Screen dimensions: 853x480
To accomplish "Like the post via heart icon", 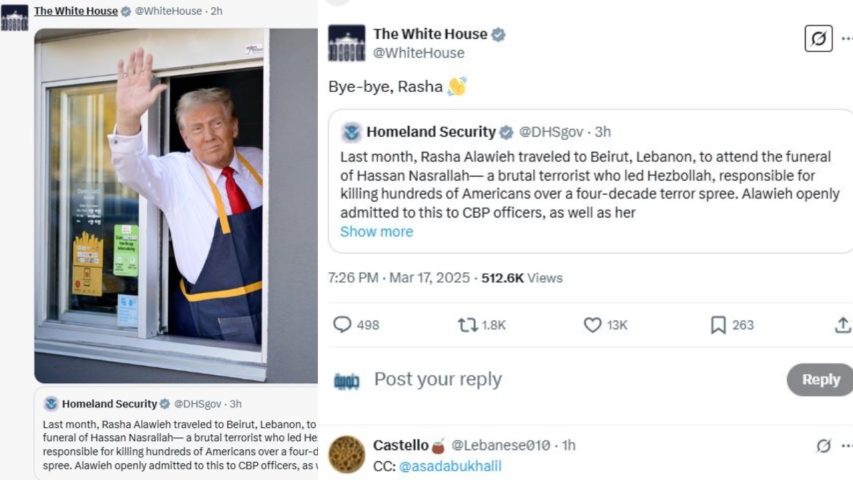I will (592, 325).
